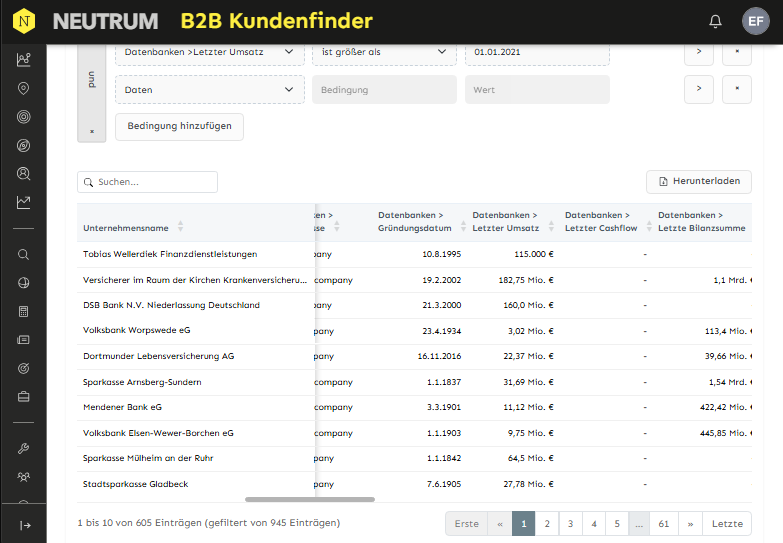Click the Erste pagination button

pyautogui.click(x=466, y=524)
